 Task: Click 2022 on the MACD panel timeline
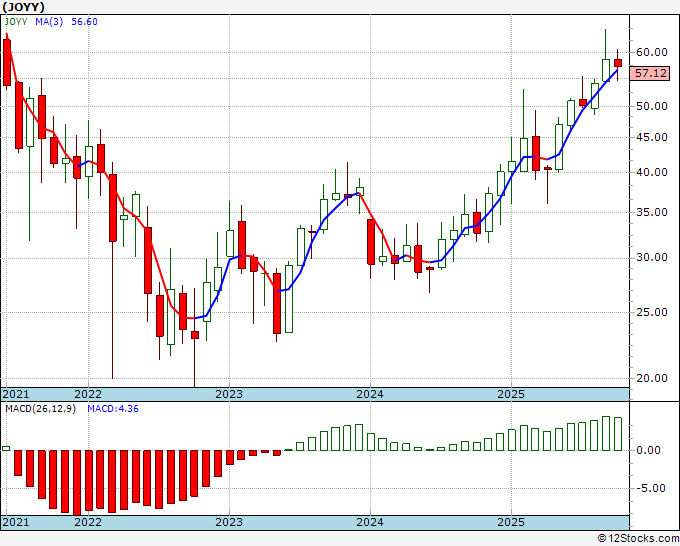pyautogui.click(x=88, y=522)
